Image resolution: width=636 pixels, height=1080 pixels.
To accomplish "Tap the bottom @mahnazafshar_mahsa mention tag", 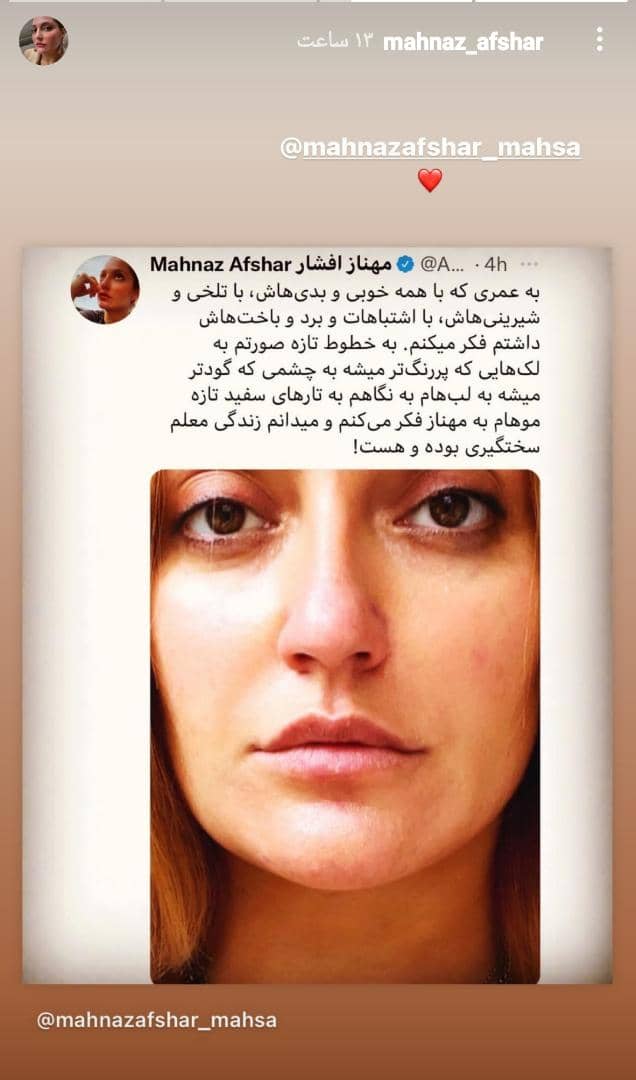I will [157, 1019].
